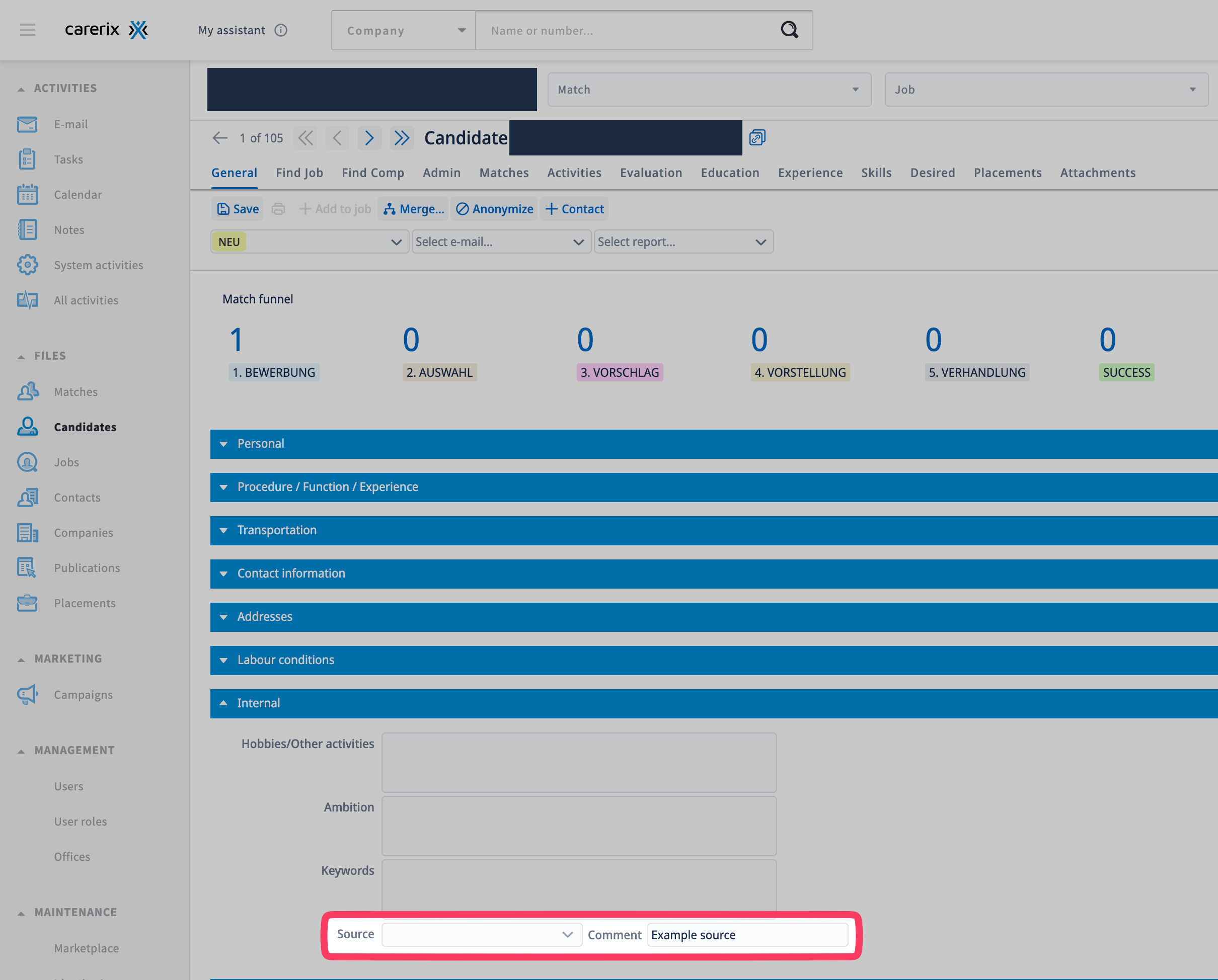This screenshot has height=980, width=1218.
Task: Click the Anonymize button
Action: tap(494, 209)
